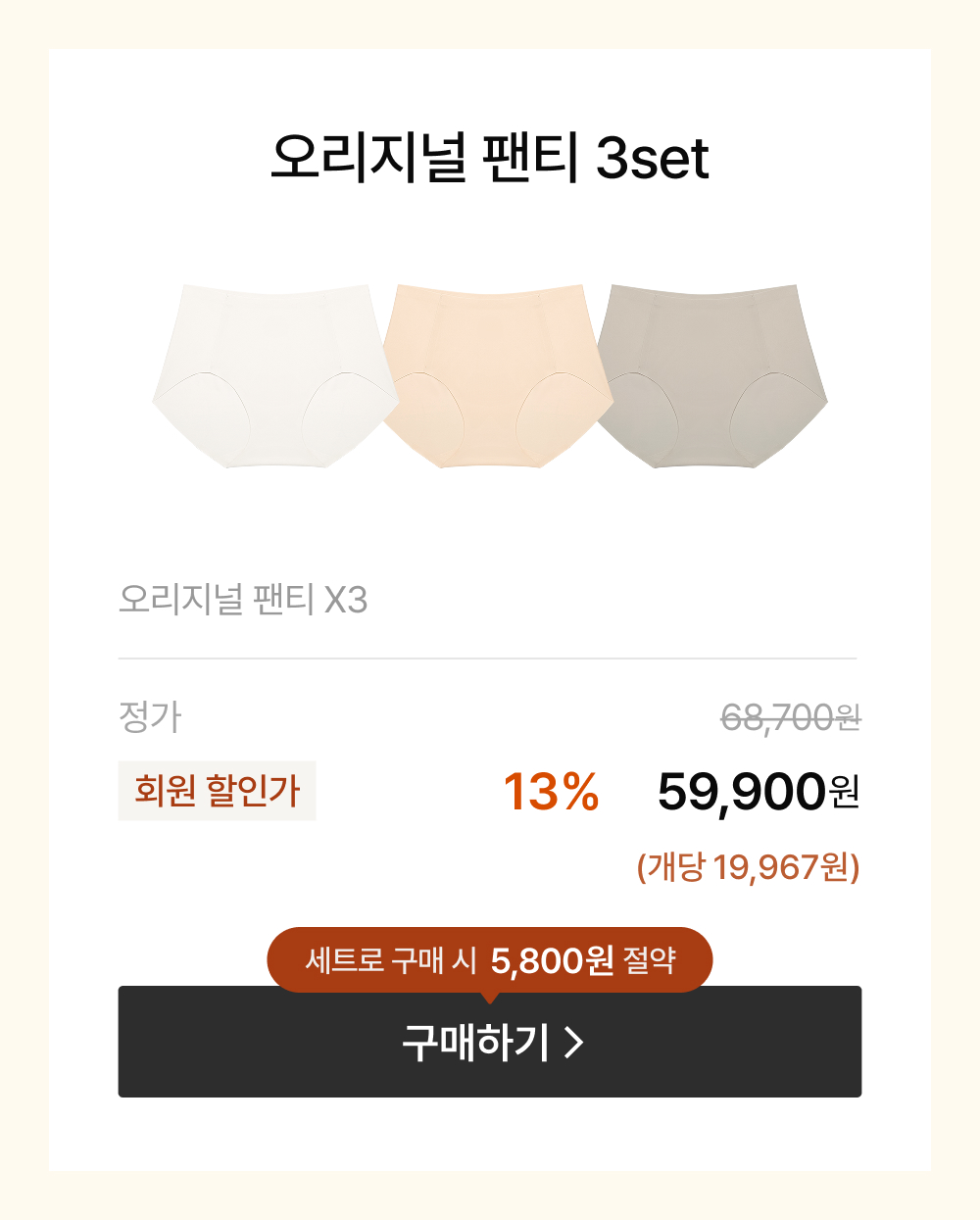This screenshot has width=980, height=1220.
Task: Click the 오리지널 팬티 3set heading
Action: click(489, 158)
